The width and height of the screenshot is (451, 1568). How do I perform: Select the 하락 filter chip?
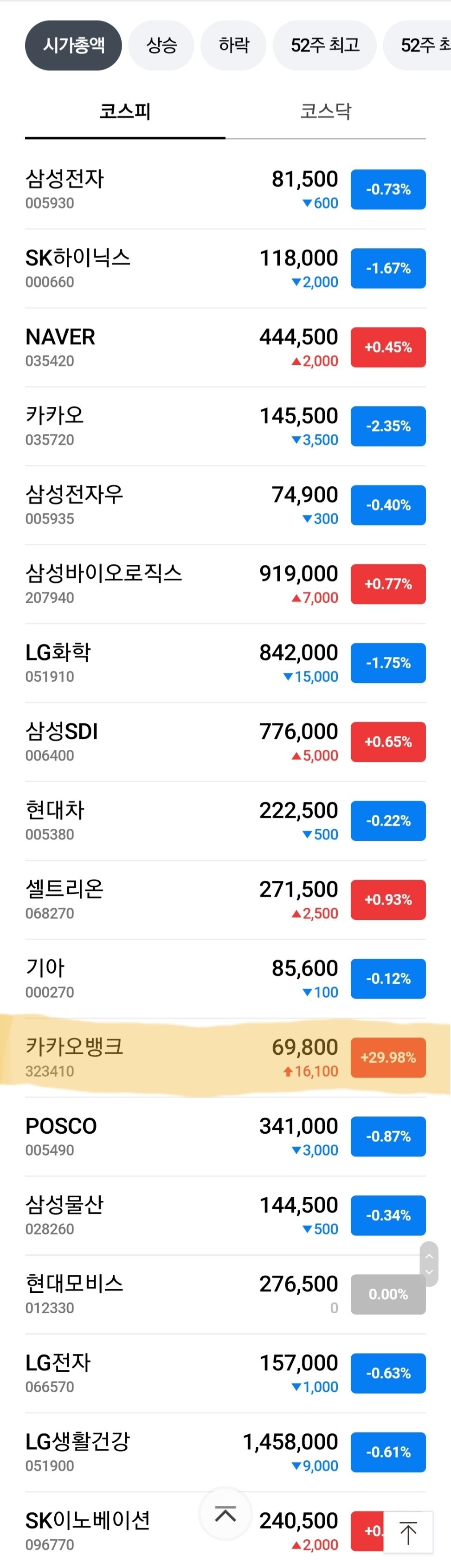(233, 45)
